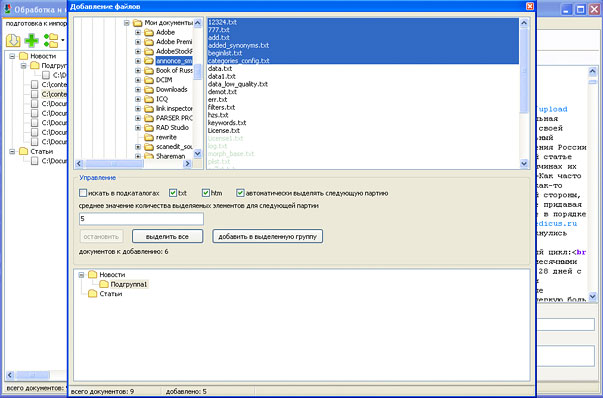Expand the DCIM folder node
Viewport: 603px width, 398px height.
click(x=138, y=80)
